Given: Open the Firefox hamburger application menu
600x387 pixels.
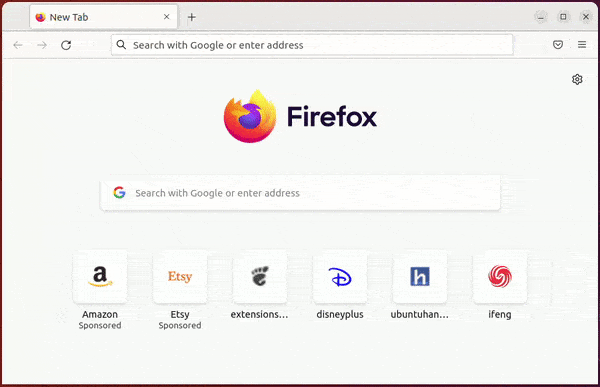Looking at the screenshot, I should [x=582, y=45].
